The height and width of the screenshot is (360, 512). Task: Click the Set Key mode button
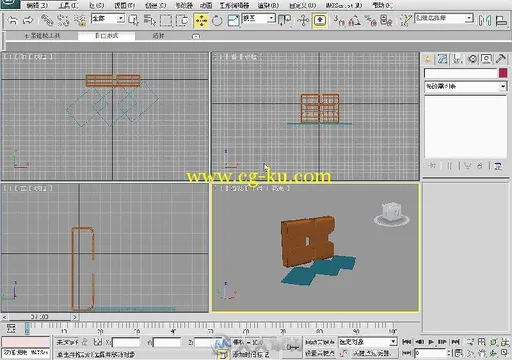(x=320, y=353)
